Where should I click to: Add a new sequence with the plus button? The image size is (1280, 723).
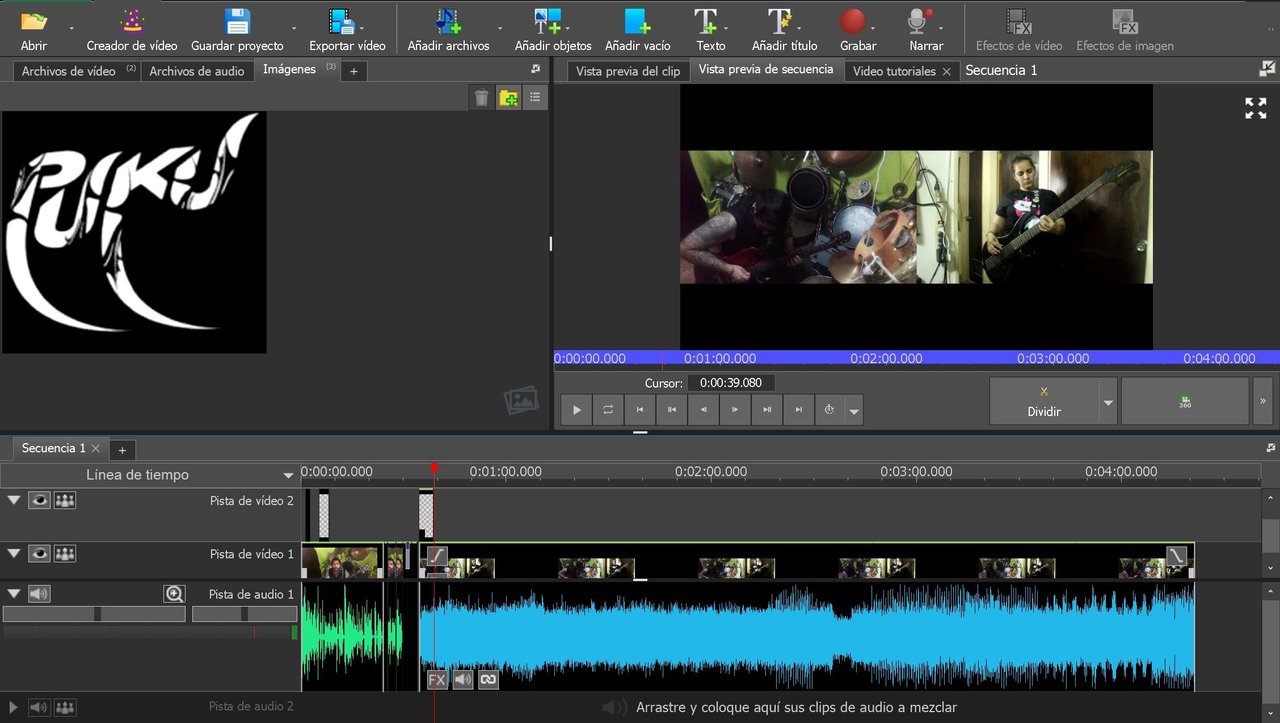click(x=122, y=450)
